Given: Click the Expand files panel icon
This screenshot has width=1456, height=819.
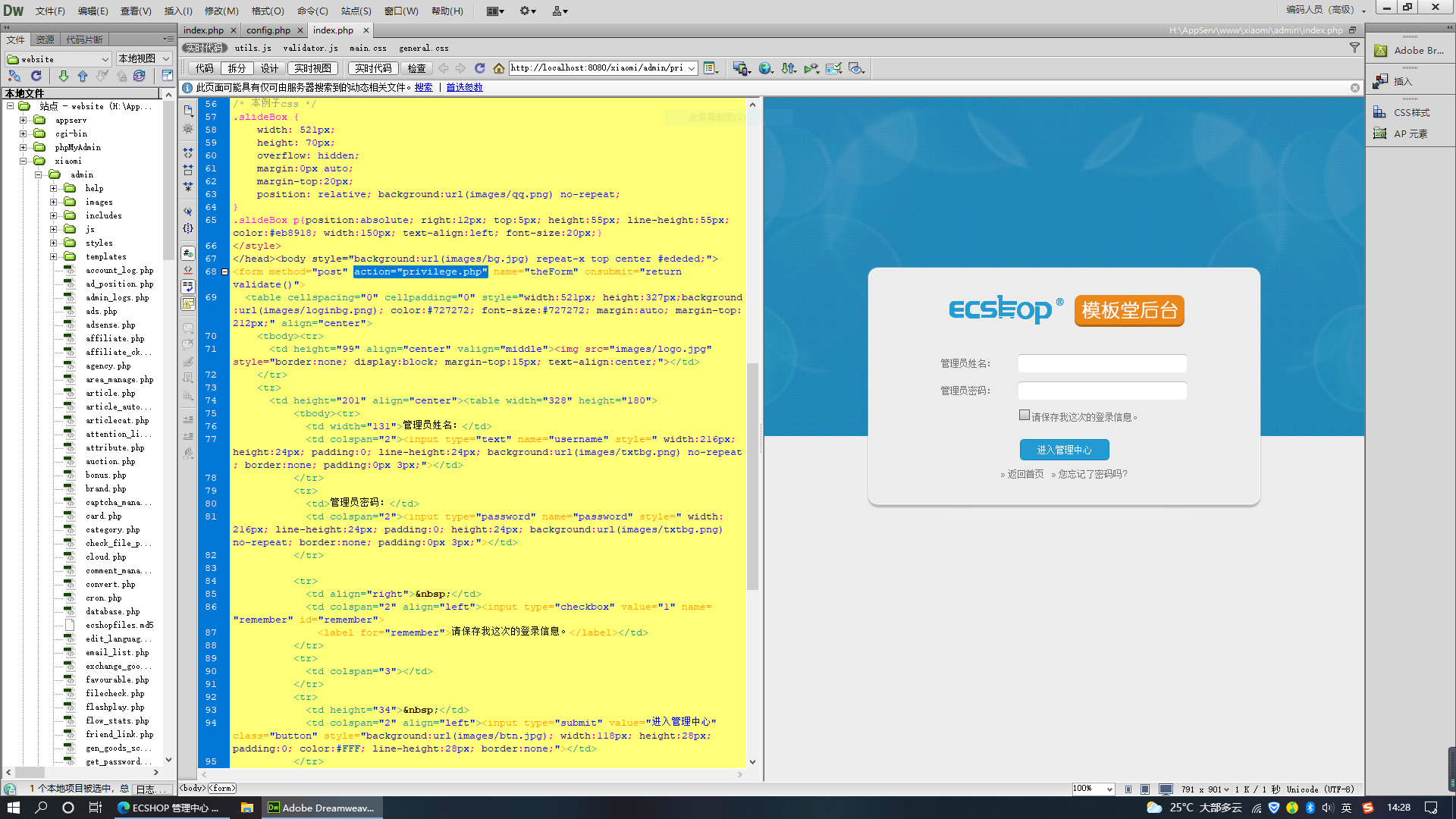Looking at the screenshot, I should pyautogui.click(x=167, y=76).
